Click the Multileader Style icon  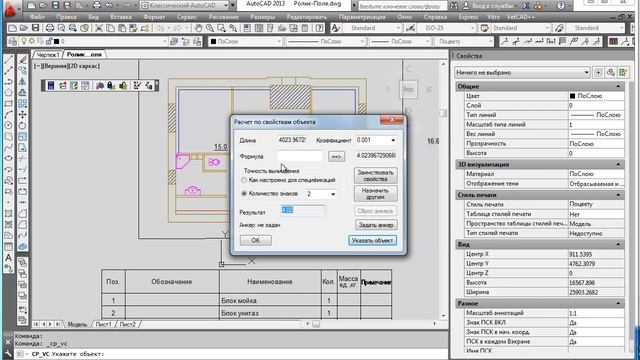[559, 28]
